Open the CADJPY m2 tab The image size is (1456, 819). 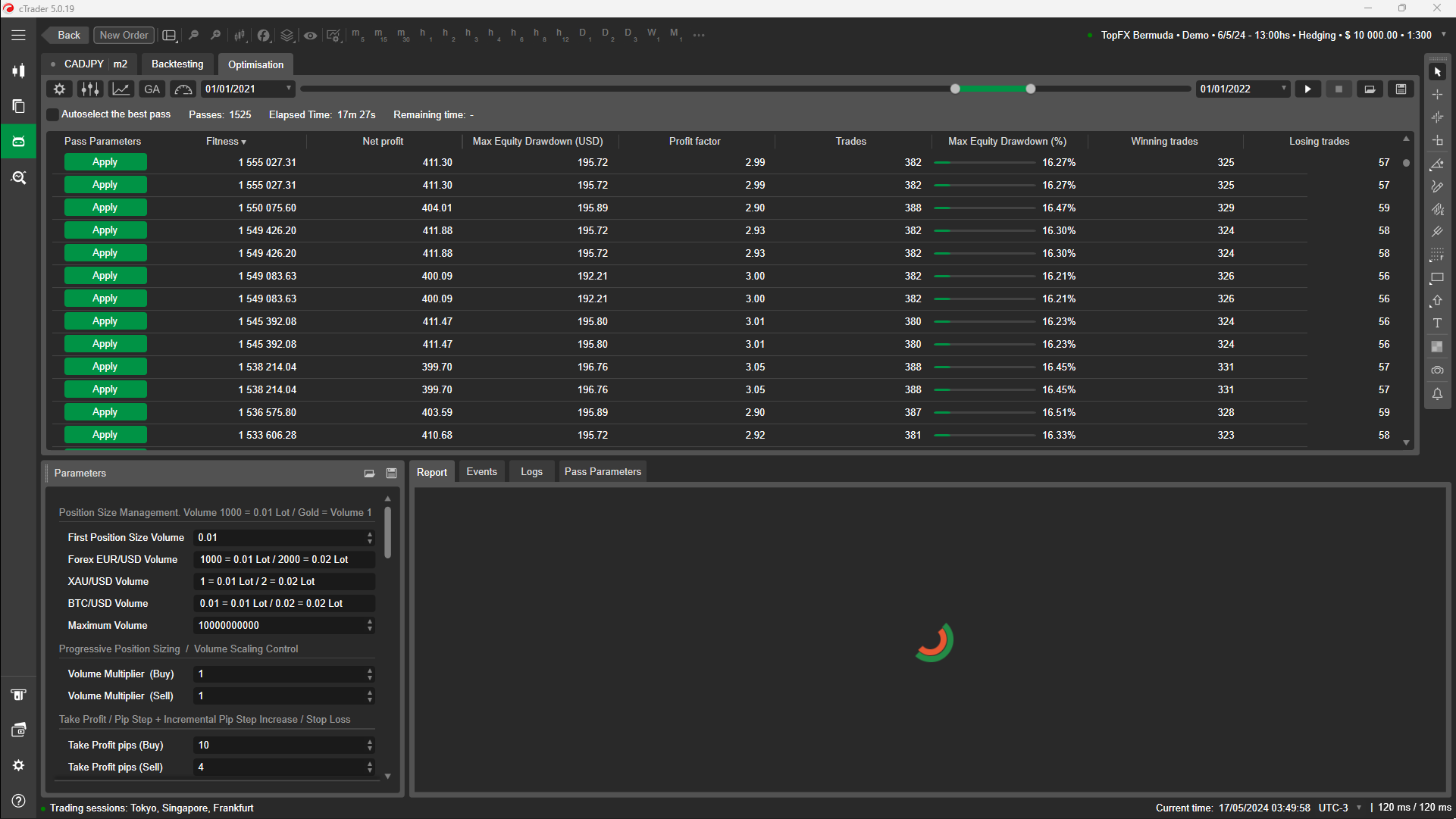pos(89,64)
